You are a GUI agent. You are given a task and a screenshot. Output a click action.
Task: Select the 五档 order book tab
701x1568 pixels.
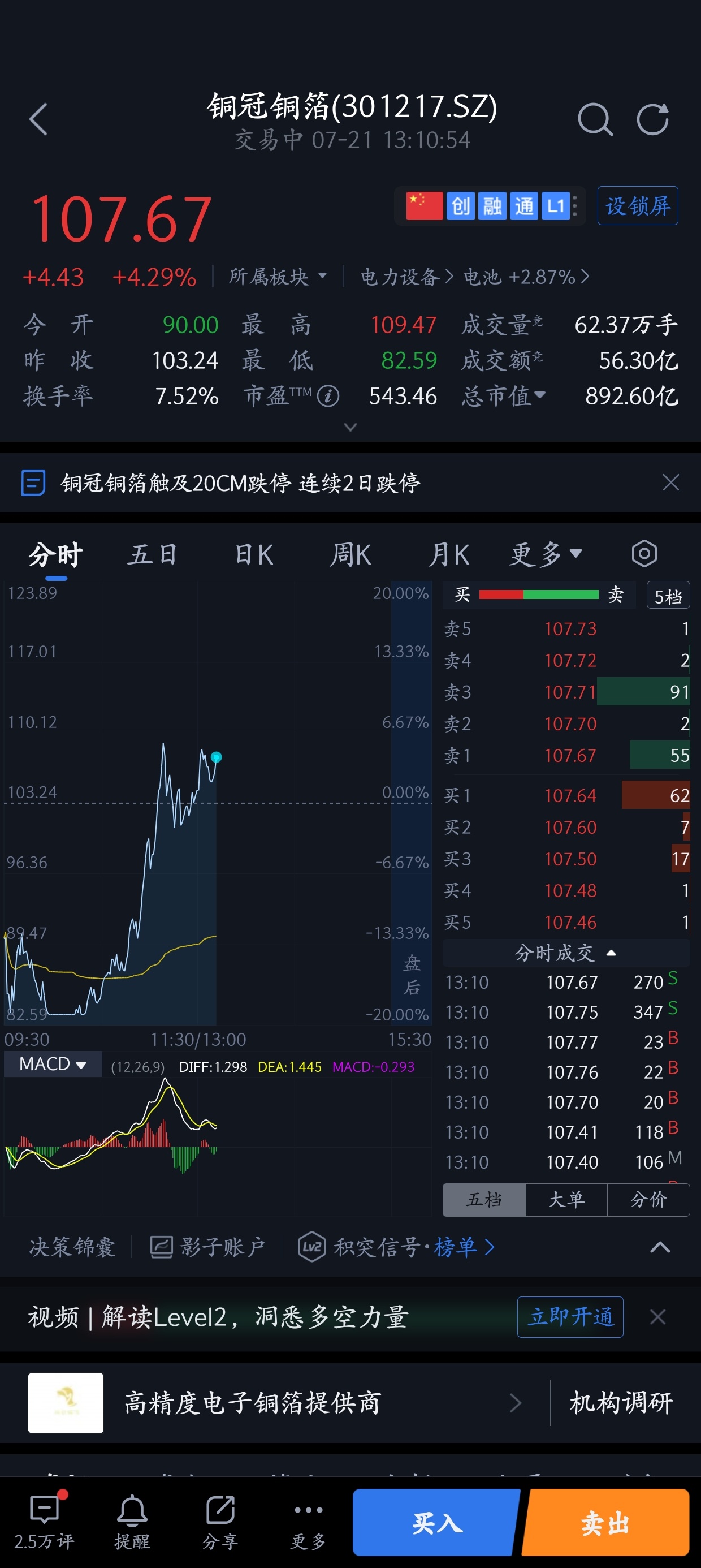[484, 1200]
